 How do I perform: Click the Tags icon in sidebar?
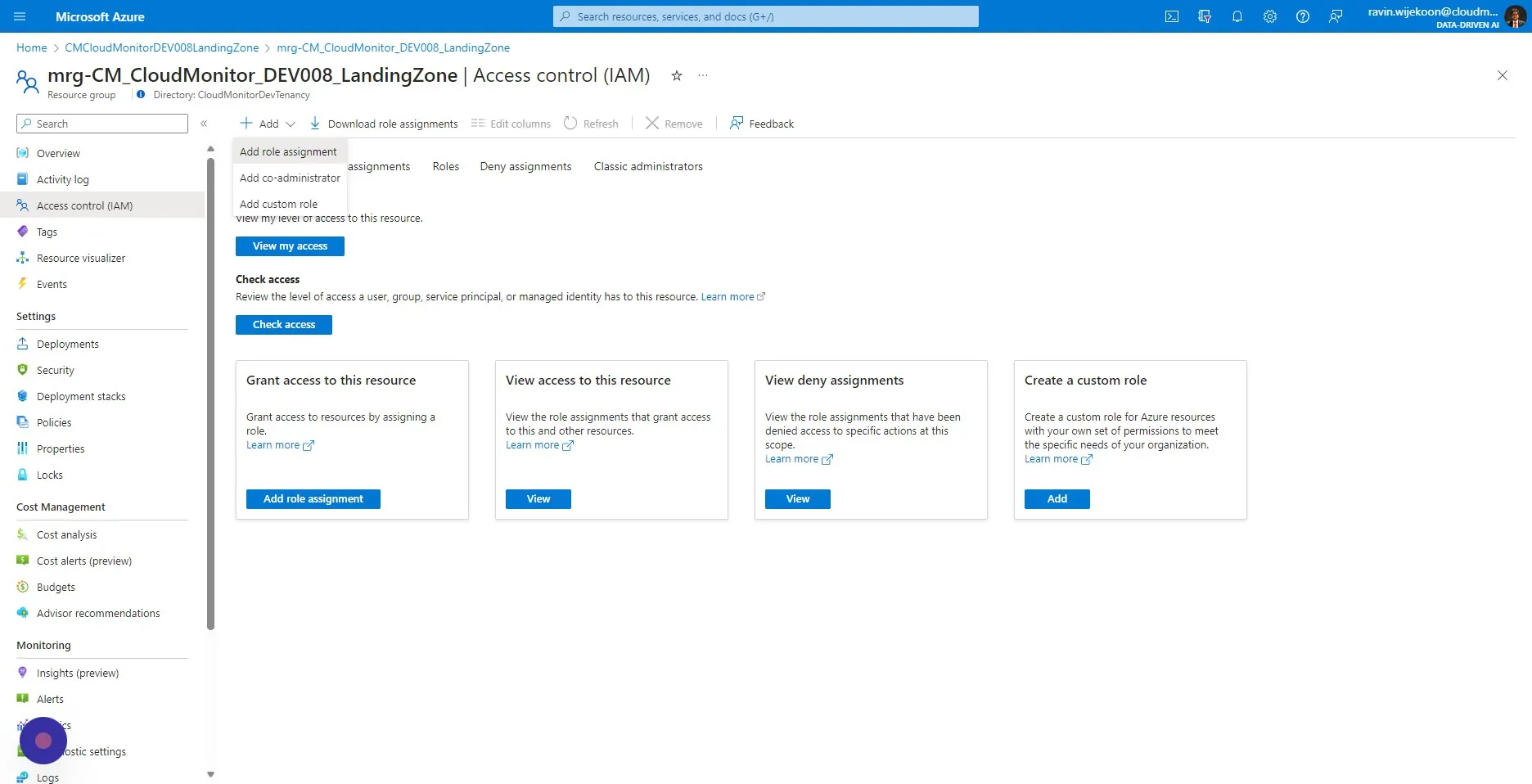coord(23,232)
